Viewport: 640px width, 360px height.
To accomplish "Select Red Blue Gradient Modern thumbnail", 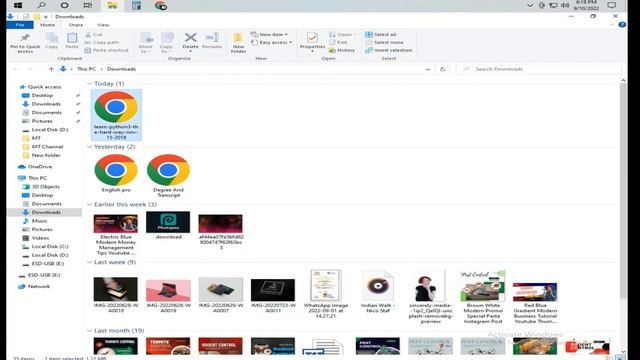I will (x=535, y=302).
